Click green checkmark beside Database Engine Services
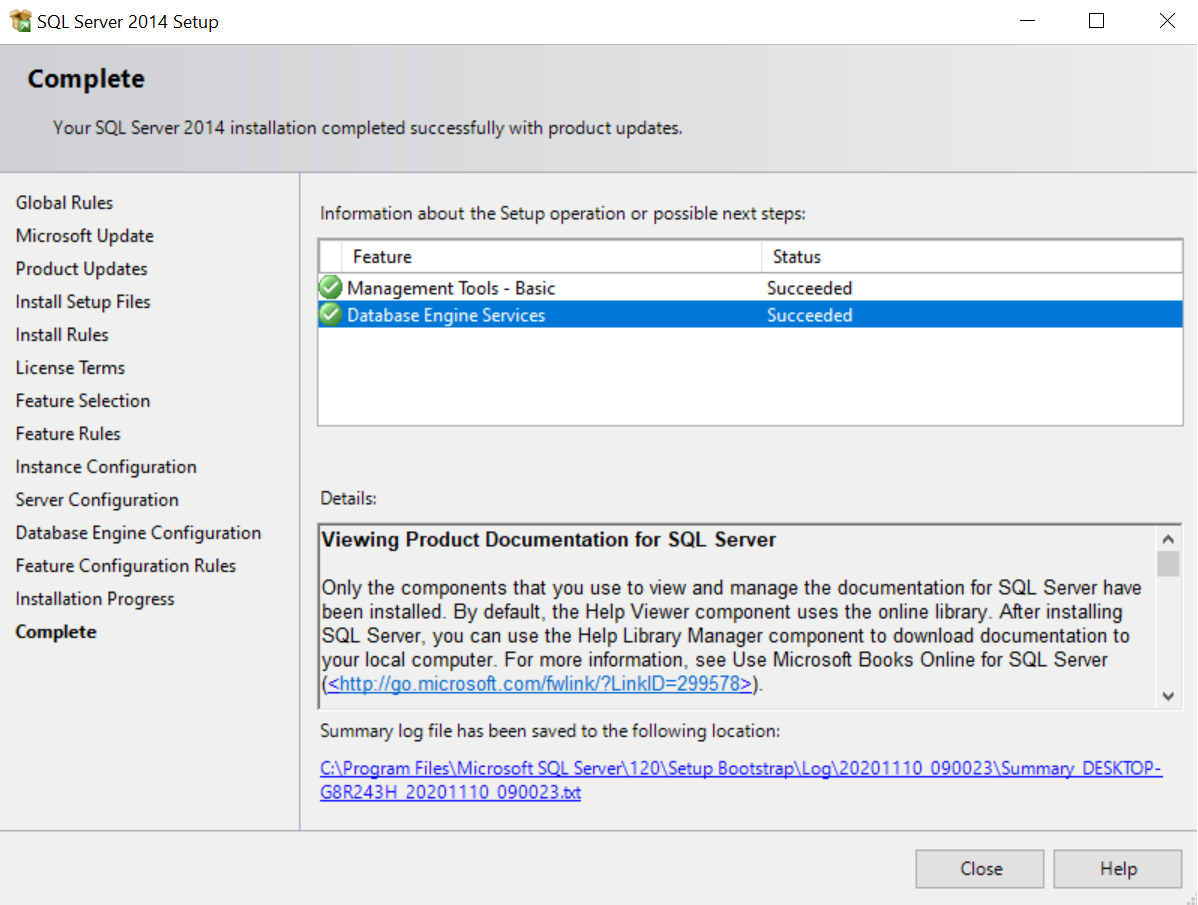The image size is (1198, 905). [x=331, y=315]
